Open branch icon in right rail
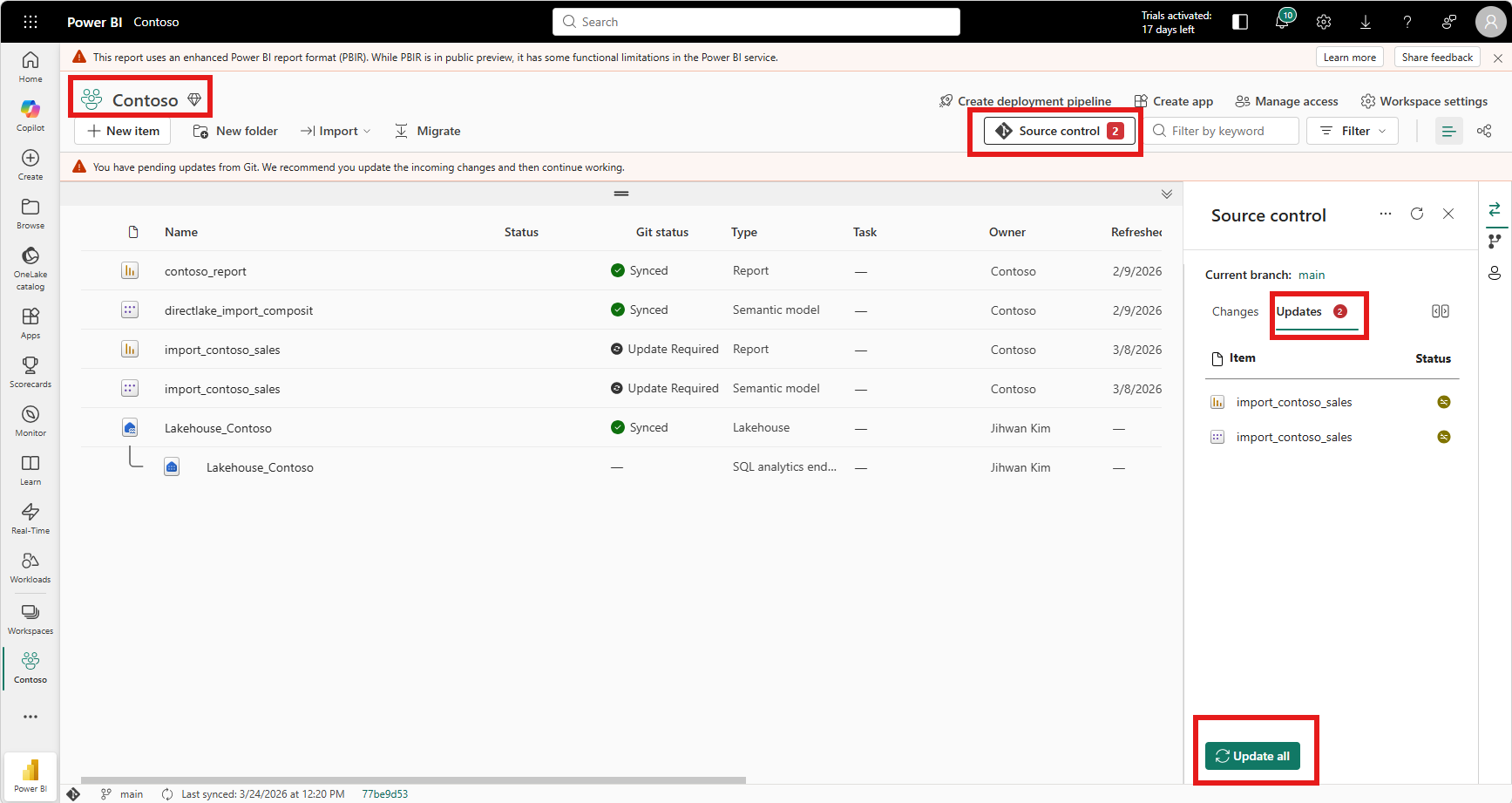The height and width of the screenshot is (803, 1512). (x=1495, y=242)
